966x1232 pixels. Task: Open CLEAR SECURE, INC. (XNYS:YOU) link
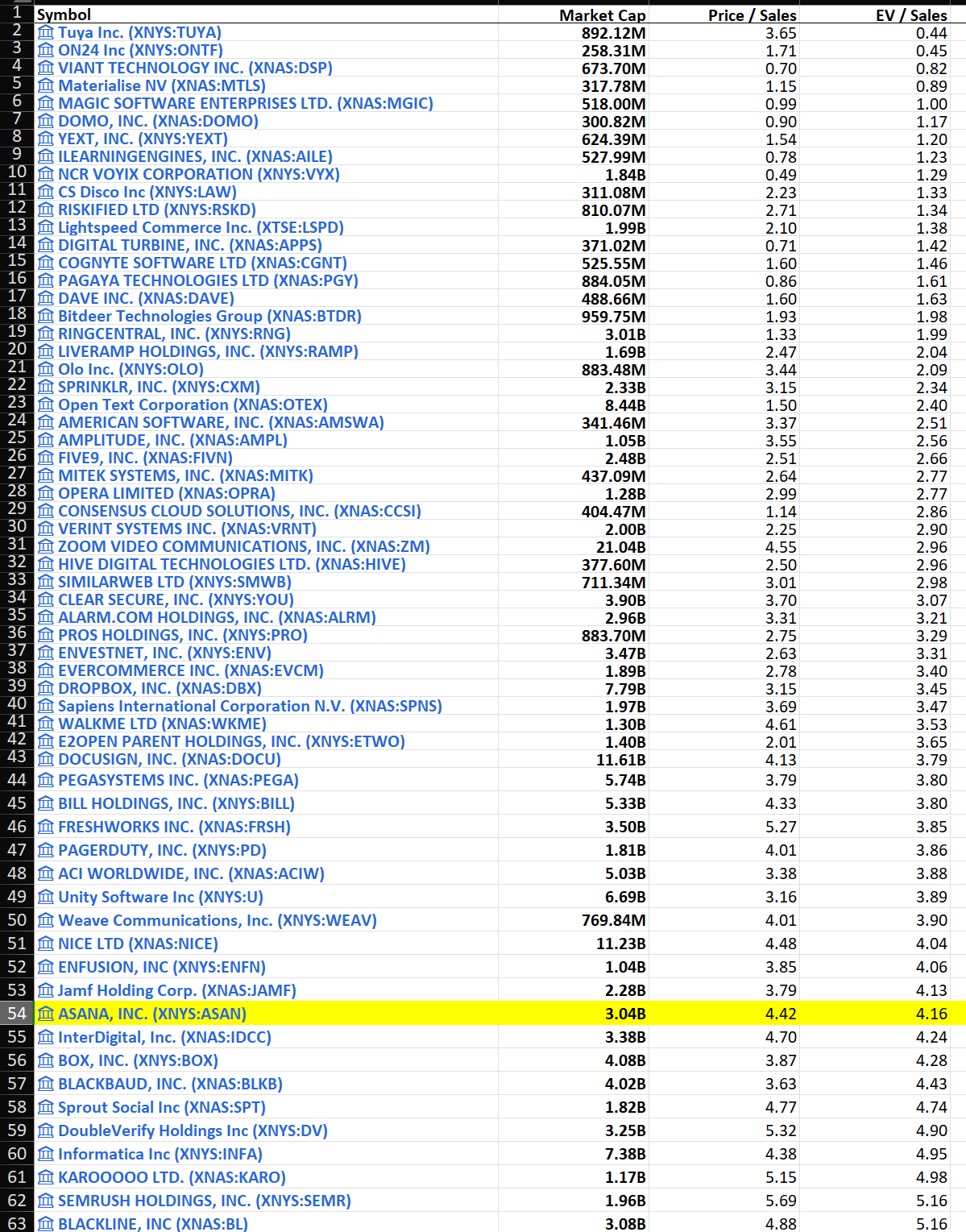(x=176, y=599)
